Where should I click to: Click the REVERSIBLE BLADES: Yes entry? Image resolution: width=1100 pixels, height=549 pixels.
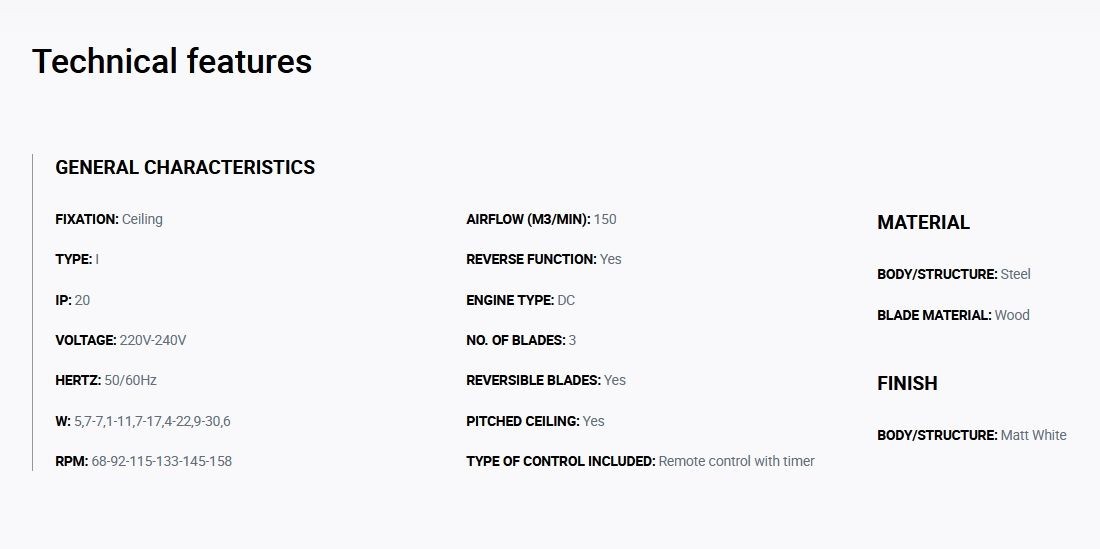tap(546, 381)
